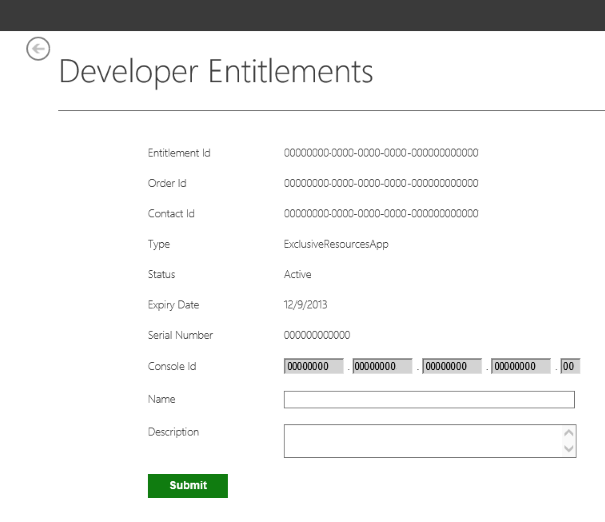Viewport: 605px width, 522px height.
Task: Click the Active status text
Action: click(297, 274)
